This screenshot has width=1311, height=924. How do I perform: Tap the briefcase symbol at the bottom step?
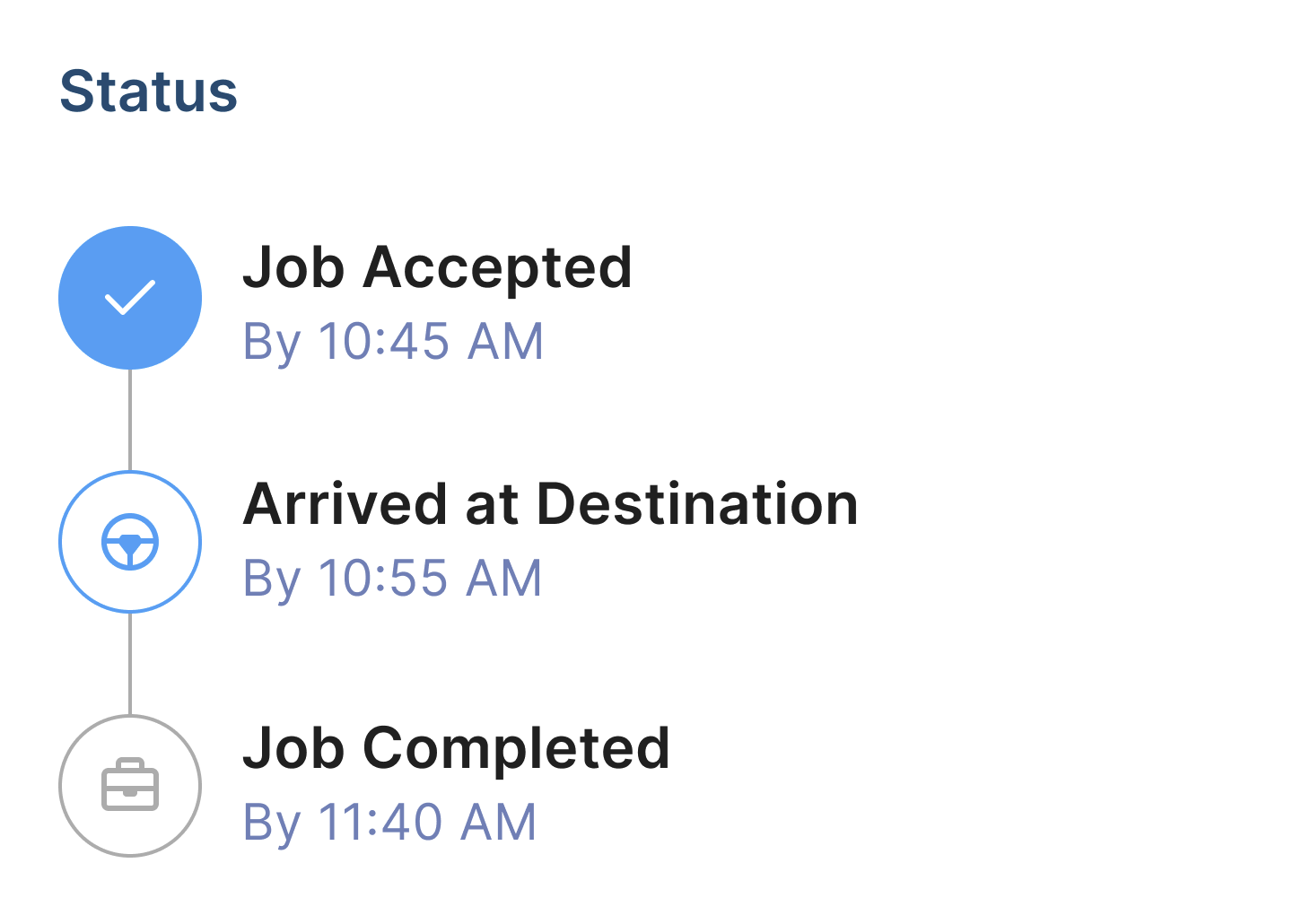(130, 785)
